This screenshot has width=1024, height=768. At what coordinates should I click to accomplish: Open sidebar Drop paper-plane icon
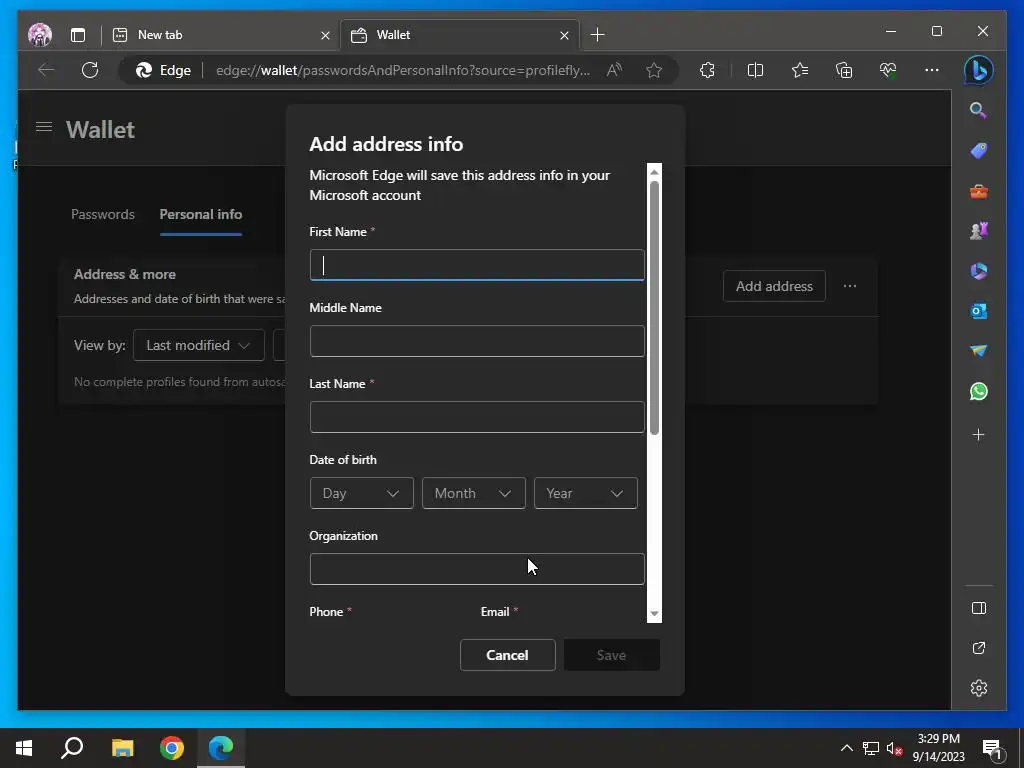[978, 351]
